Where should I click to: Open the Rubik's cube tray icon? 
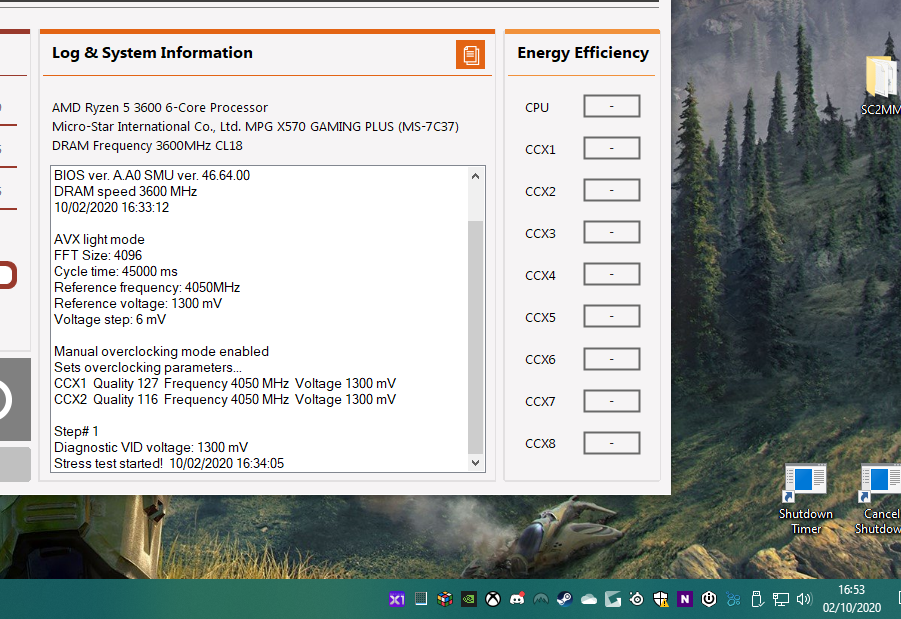[445, 599]
